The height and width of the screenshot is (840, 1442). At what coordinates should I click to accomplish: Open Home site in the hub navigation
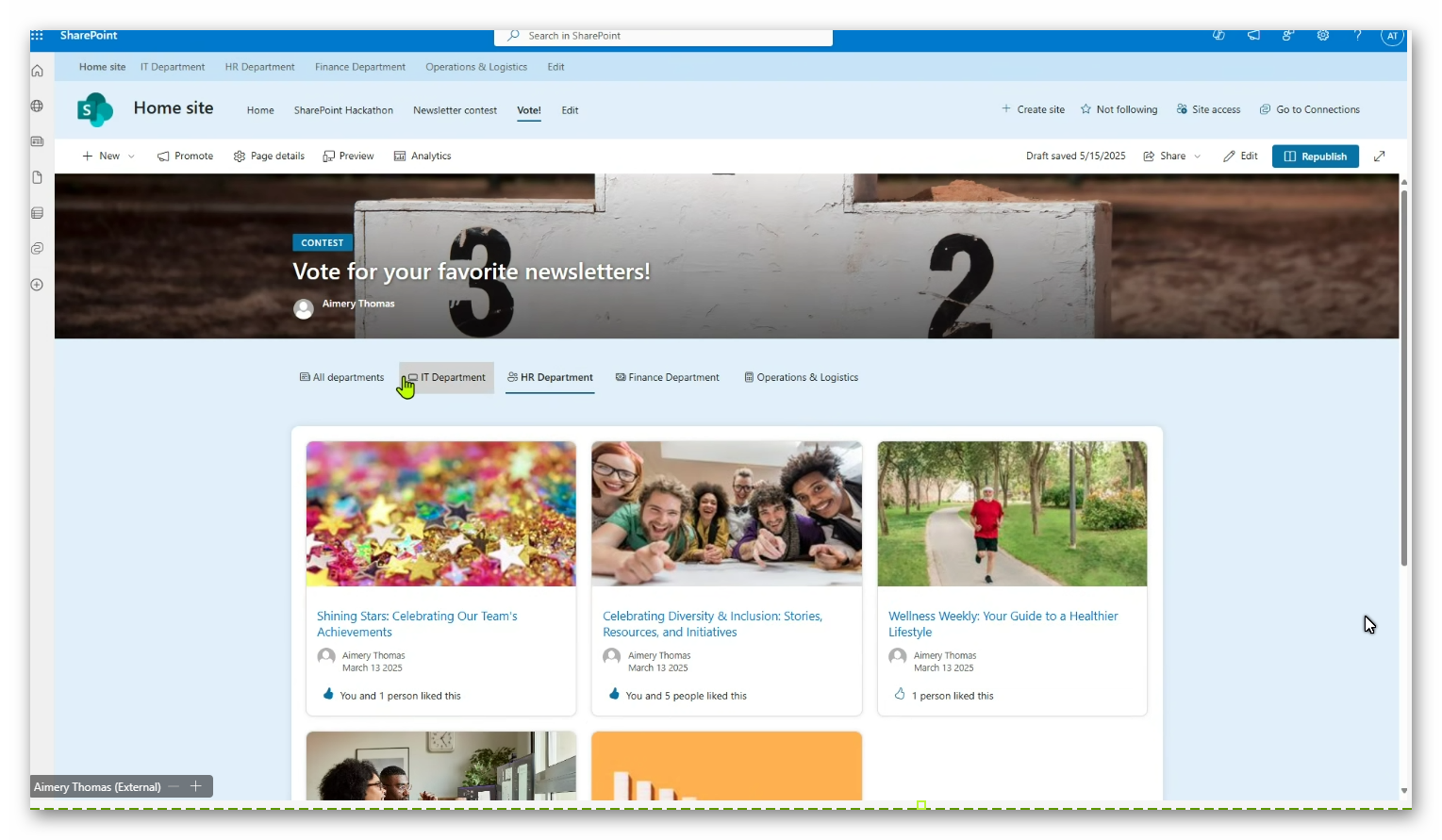pos(102,67)
